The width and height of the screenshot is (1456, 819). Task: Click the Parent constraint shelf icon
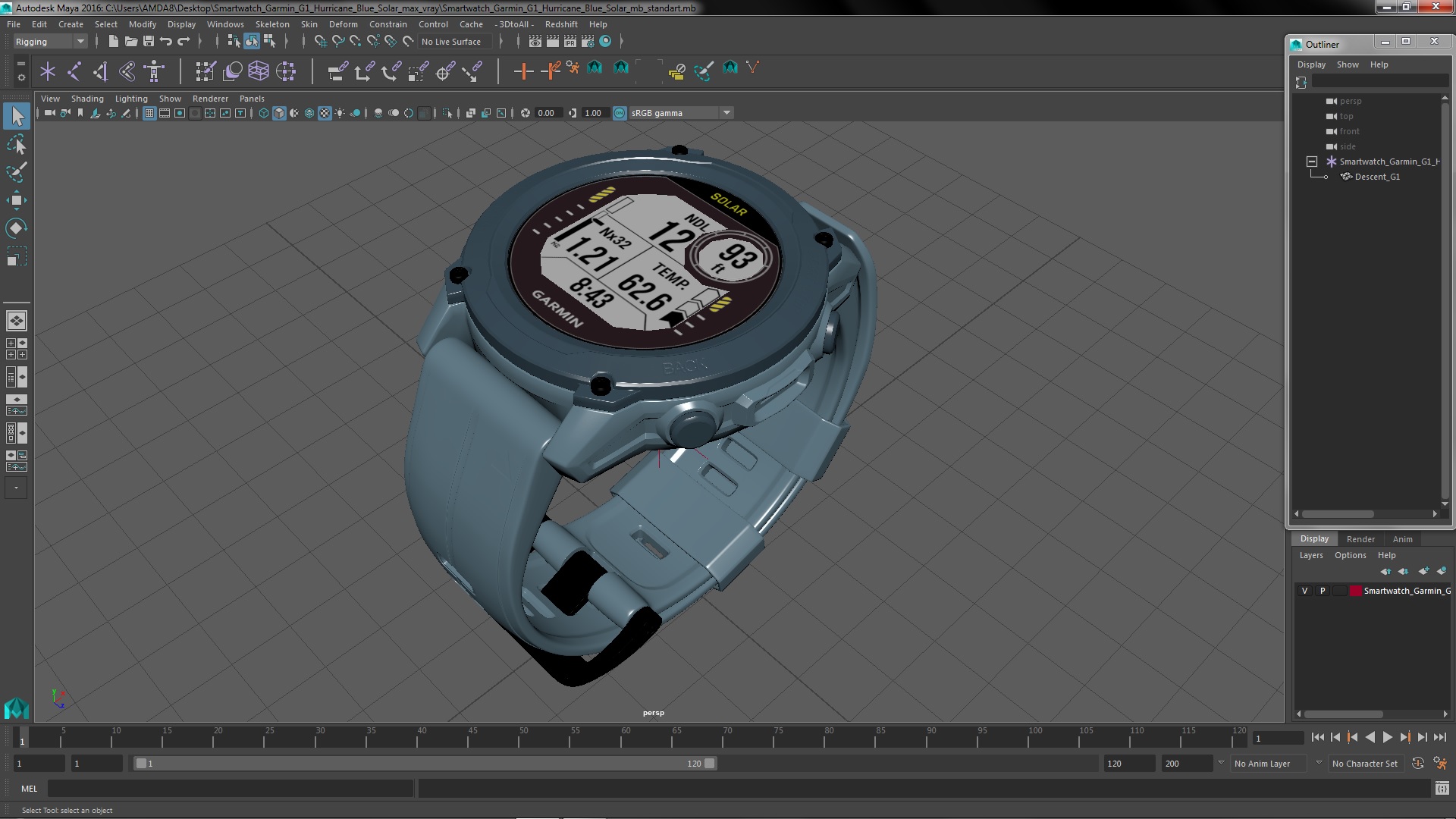338,71
